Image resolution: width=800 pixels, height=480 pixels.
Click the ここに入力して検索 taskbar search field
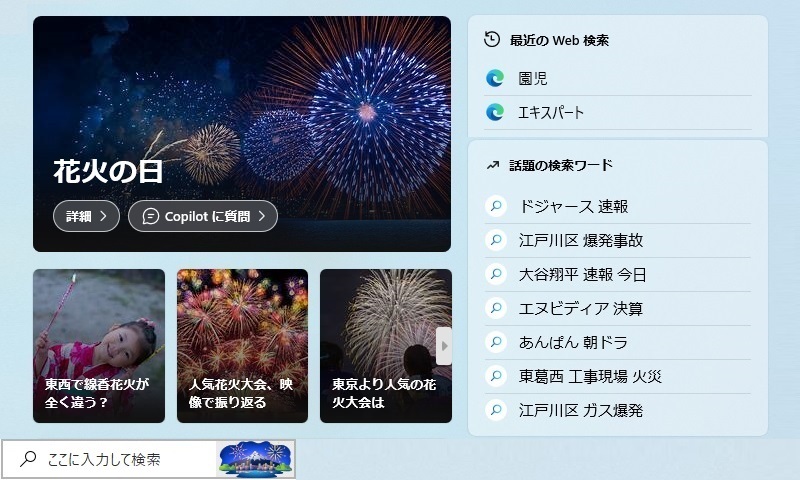(109, 459)
